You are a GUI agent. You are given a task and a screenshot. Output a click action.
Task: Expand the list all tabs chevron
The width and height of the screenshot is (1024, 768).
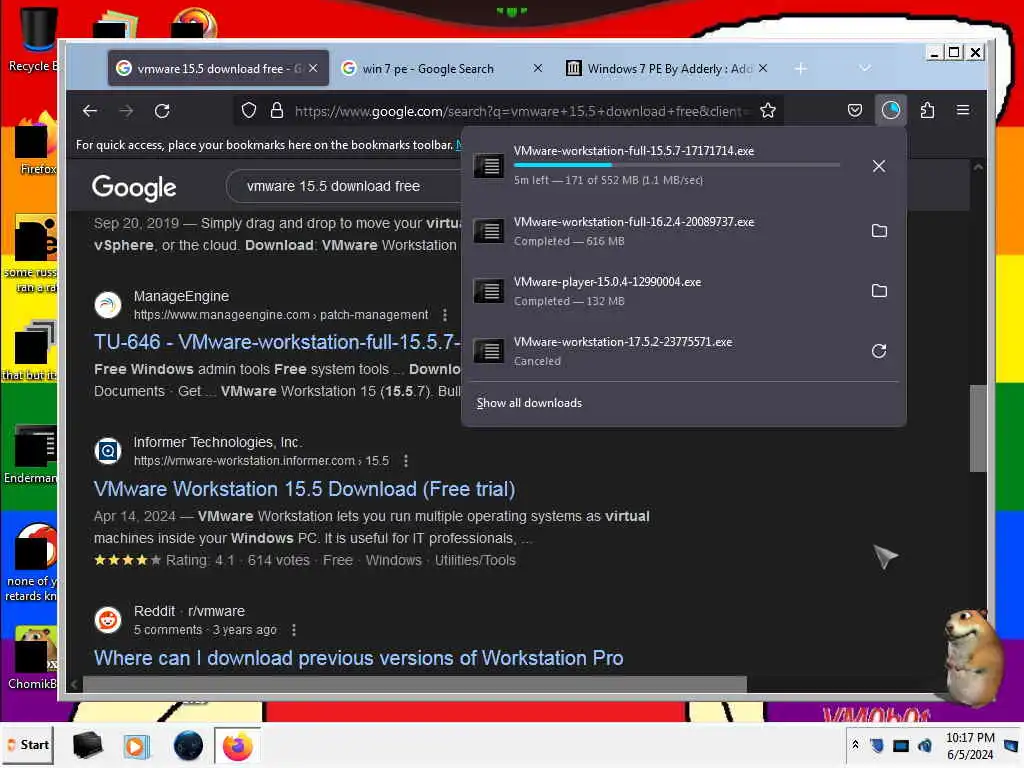point(865,68)
